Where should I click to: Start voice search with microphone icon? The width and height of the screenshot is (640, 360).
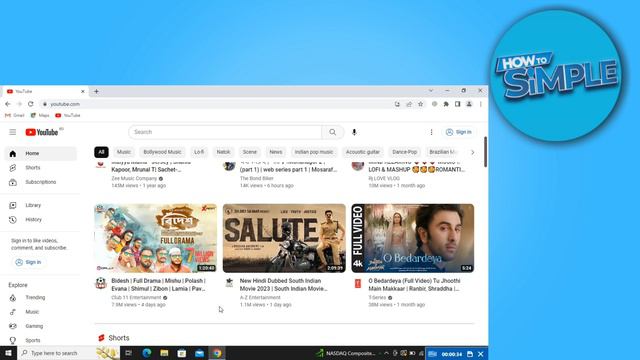354,132
